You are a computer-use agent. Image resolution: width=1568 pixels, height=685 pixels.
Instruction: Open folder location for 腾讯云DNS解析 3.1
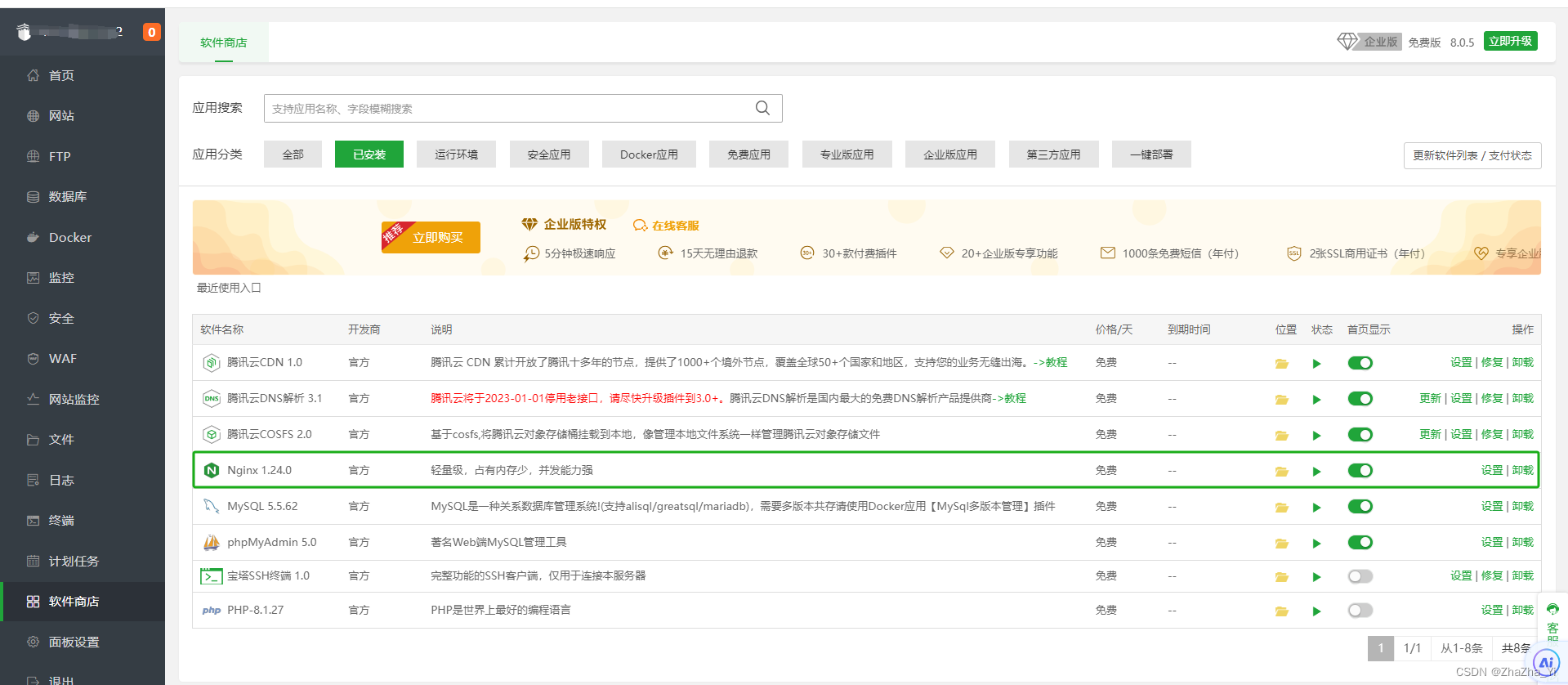[x=1281, y=400]
